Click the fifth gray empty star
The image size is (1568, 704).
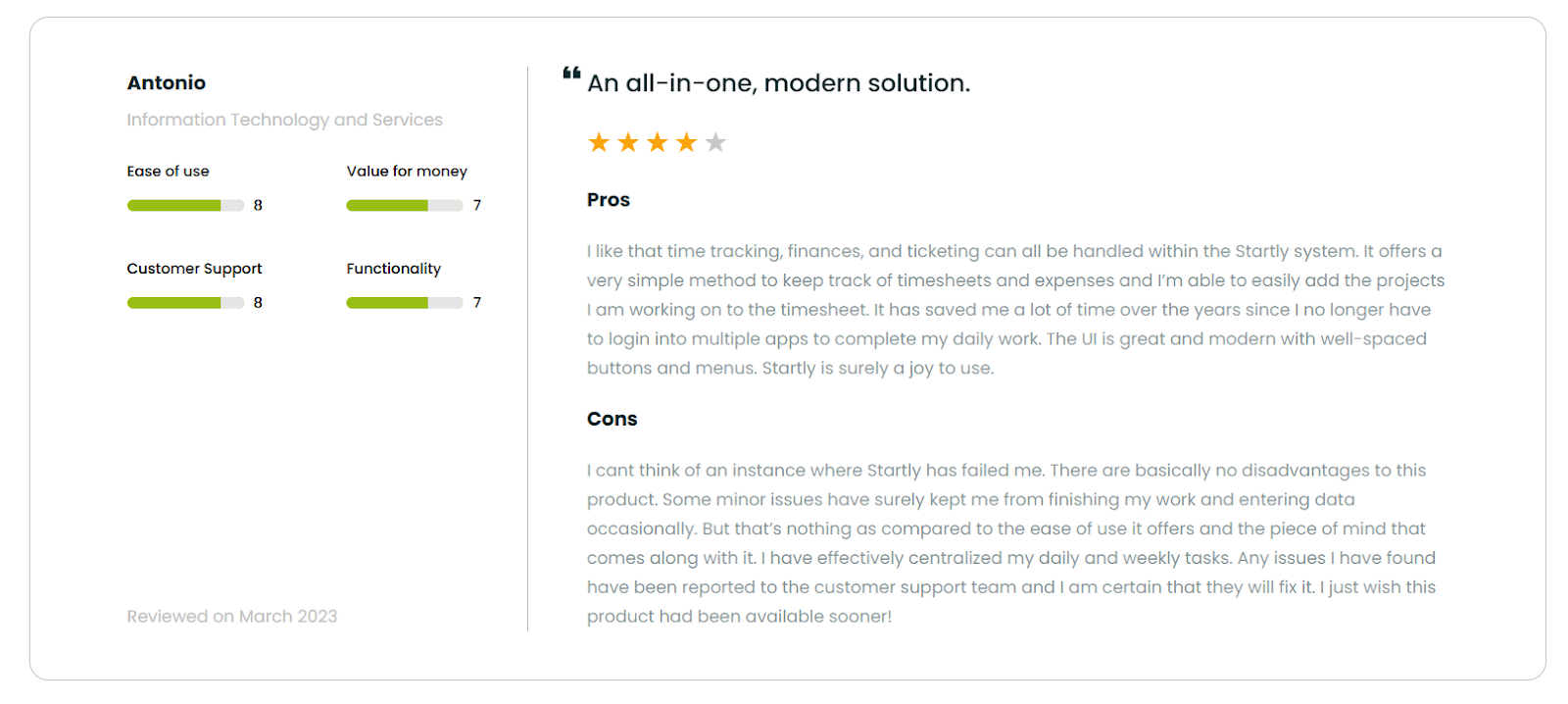(x=716, y=143)
